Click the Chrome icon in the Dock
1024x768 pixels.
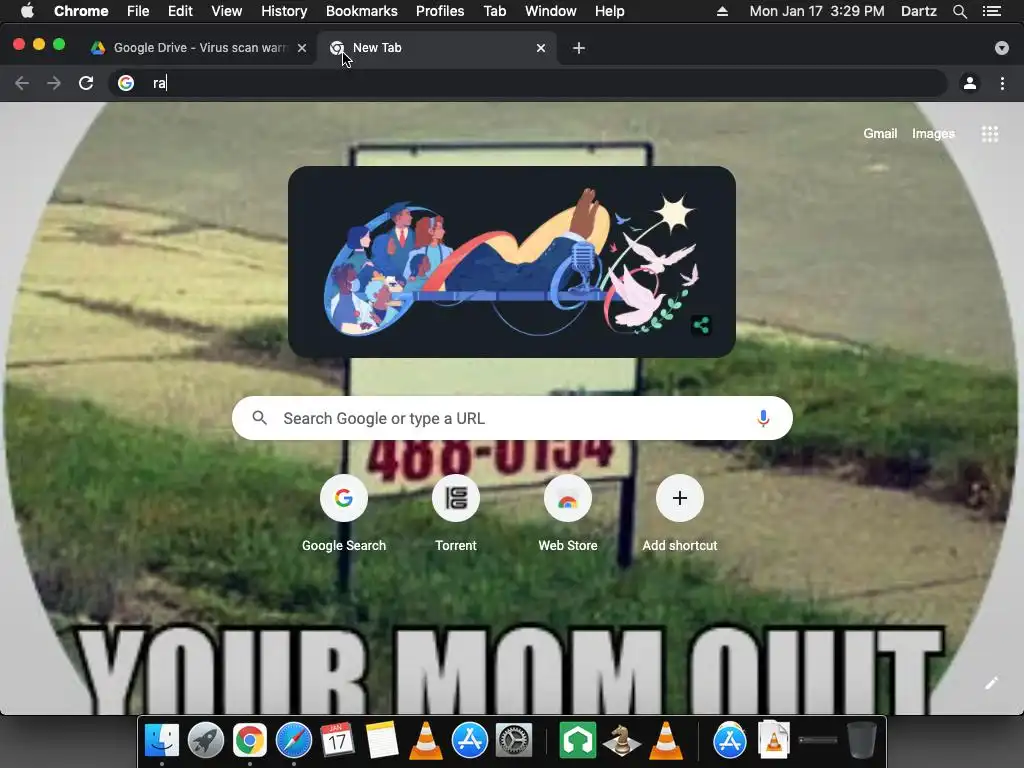[249, 741]
